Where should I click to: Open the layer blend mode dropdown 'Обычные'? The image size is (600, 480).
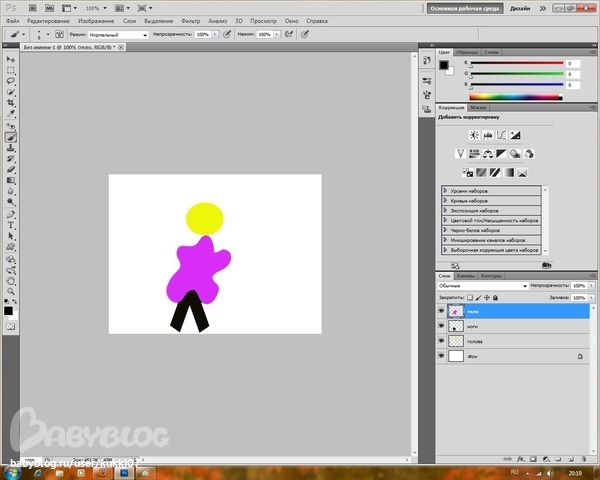pos(481,286)
